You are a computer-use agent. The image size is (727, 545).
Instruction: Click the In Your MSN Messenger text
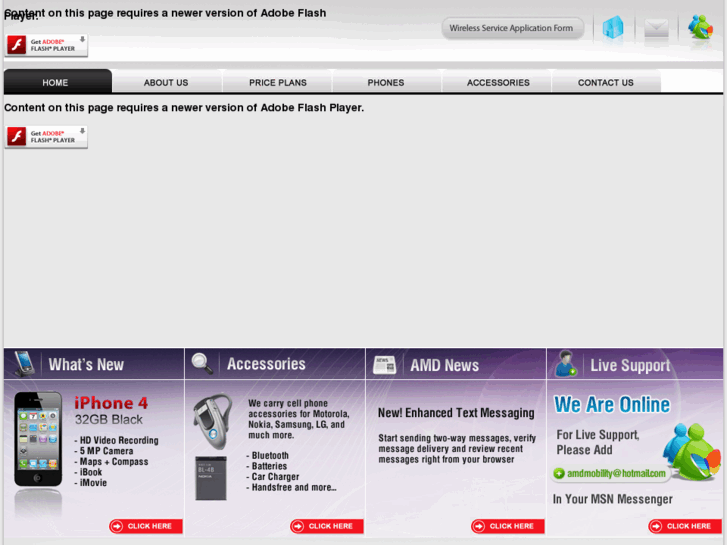click(x=612, y=499)
